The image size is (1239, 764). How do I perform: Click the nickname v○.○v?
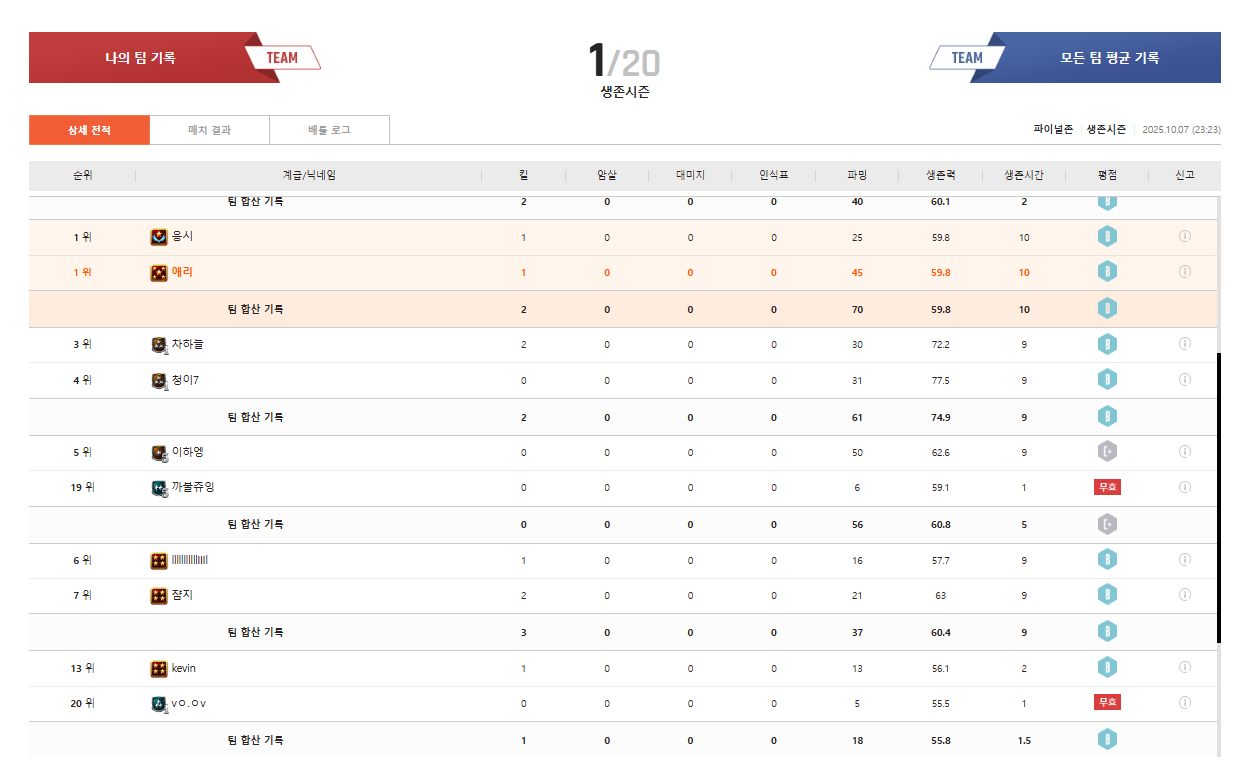click(189, 703)
